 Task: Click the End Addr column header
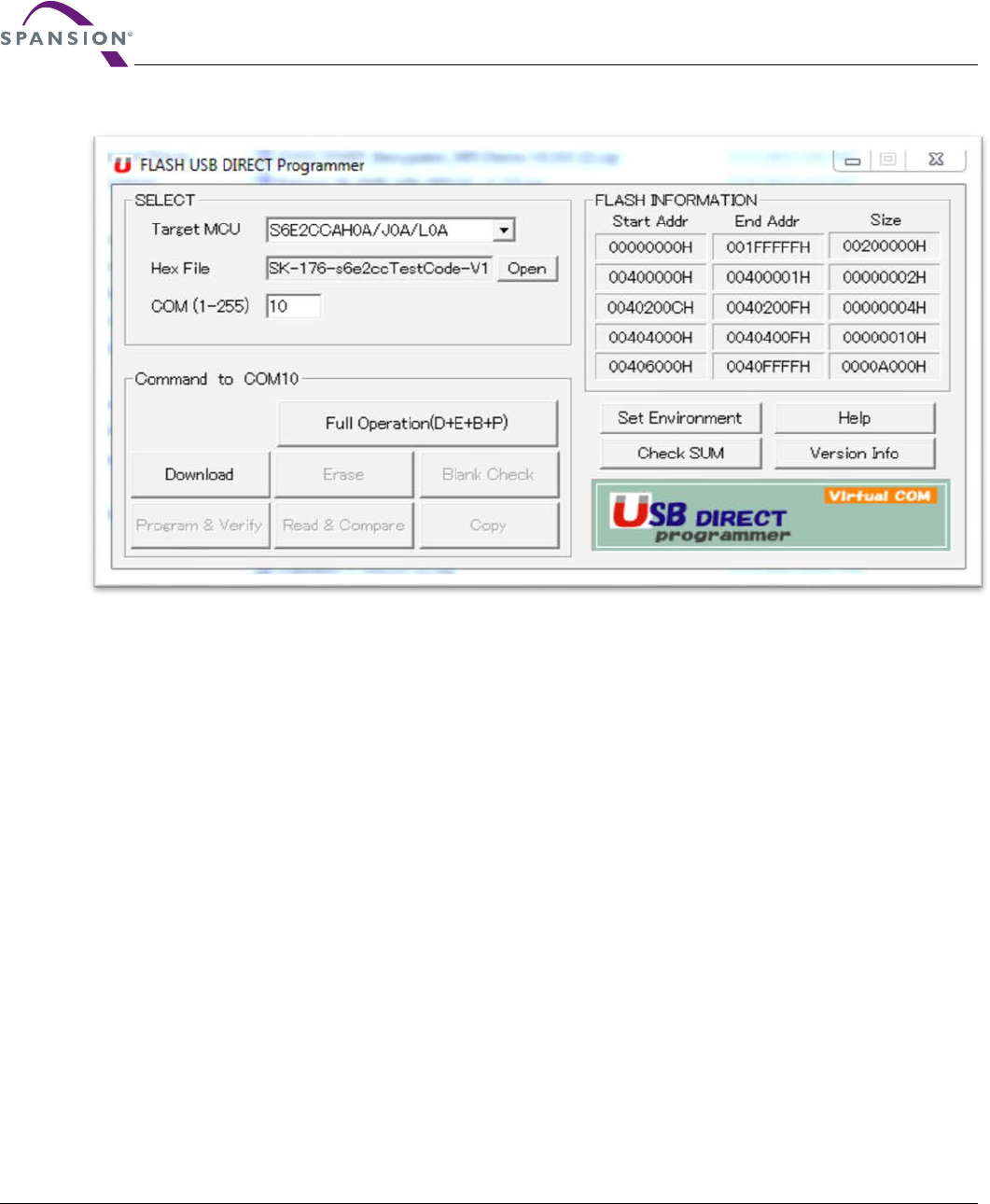click(x=767, y=221)
